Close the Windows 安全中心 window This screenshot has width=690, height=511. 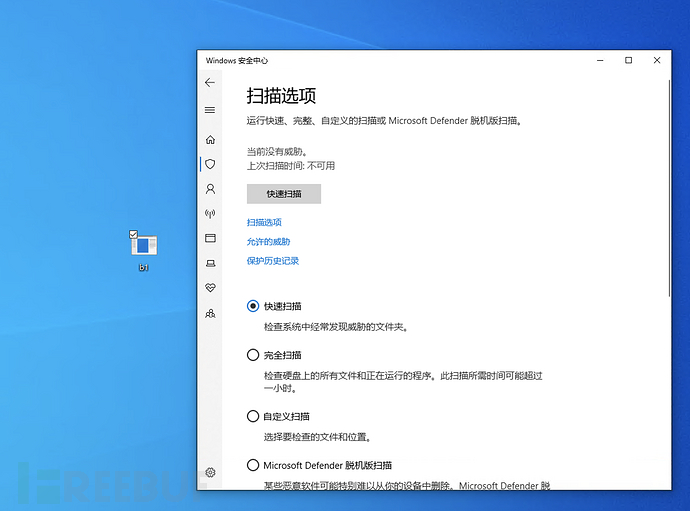tap(657, 60)
